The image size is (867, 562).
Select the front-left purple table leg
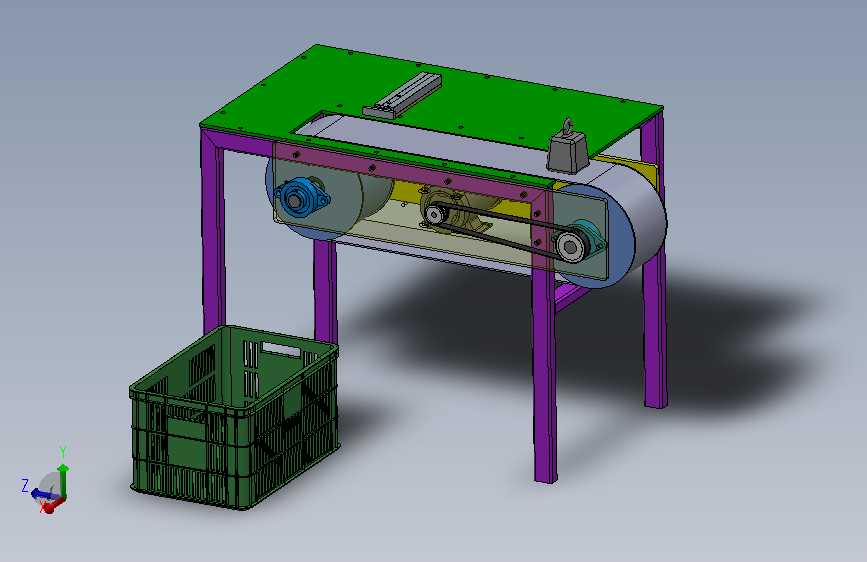click(x=213, y=232)
